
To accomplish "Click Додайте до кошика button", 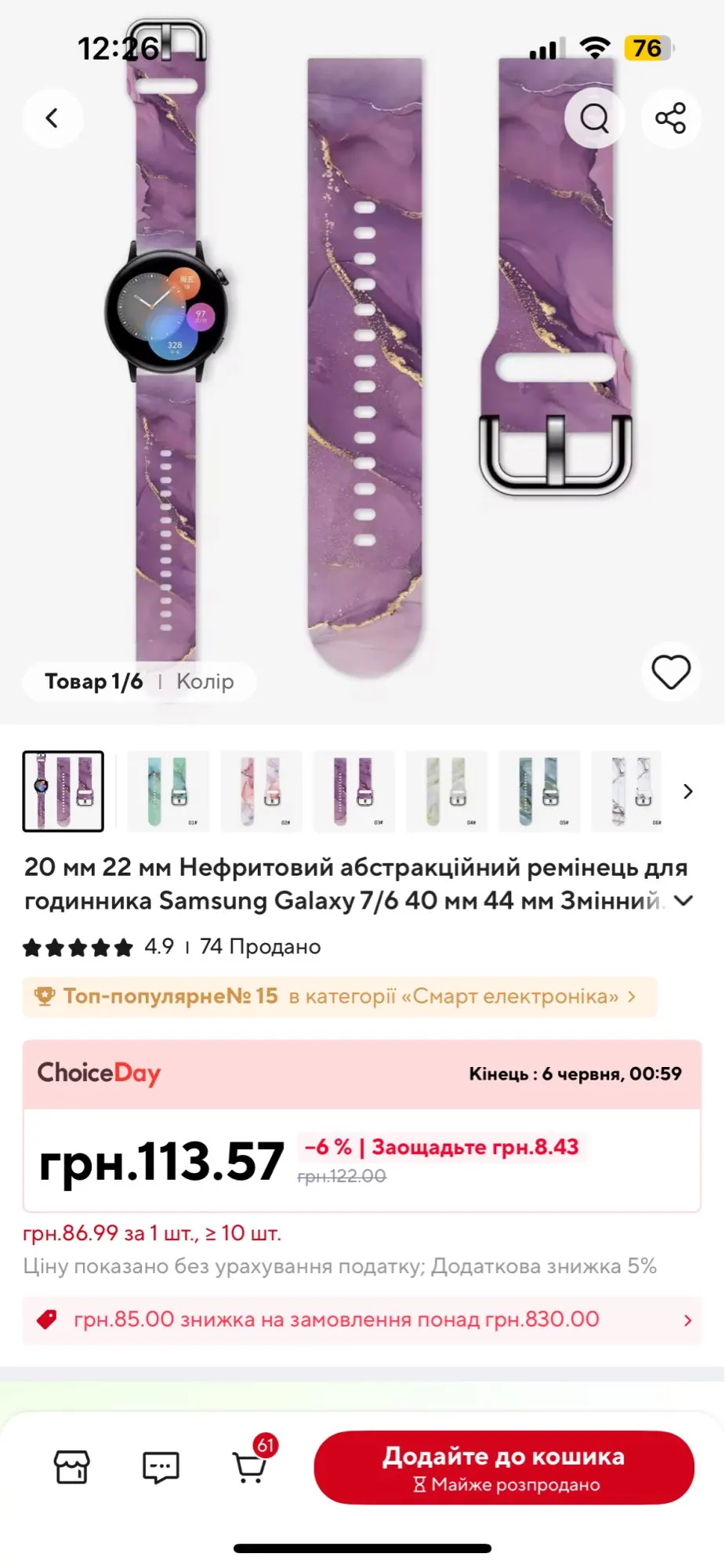I will (504, 1467).
